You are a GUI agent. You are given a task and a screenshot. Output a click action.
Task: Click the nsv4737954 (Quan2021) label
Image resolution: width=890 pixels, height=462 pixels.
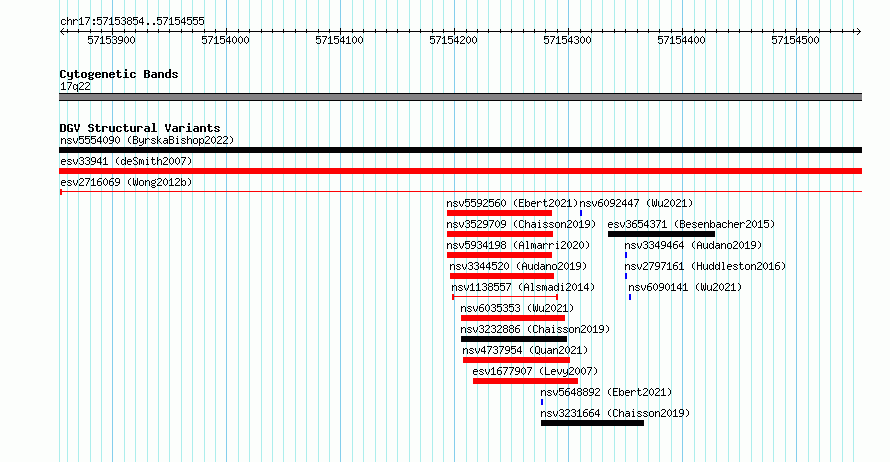coord(525,350)
